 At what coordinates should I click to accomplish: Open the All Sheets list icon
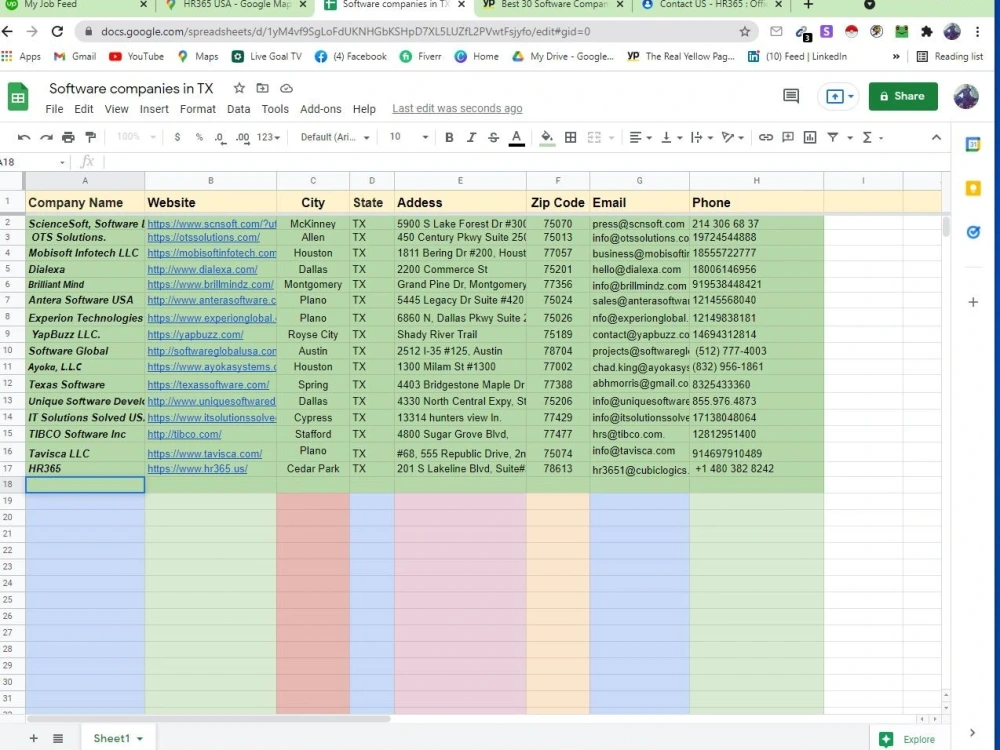(x=58, y=738)
